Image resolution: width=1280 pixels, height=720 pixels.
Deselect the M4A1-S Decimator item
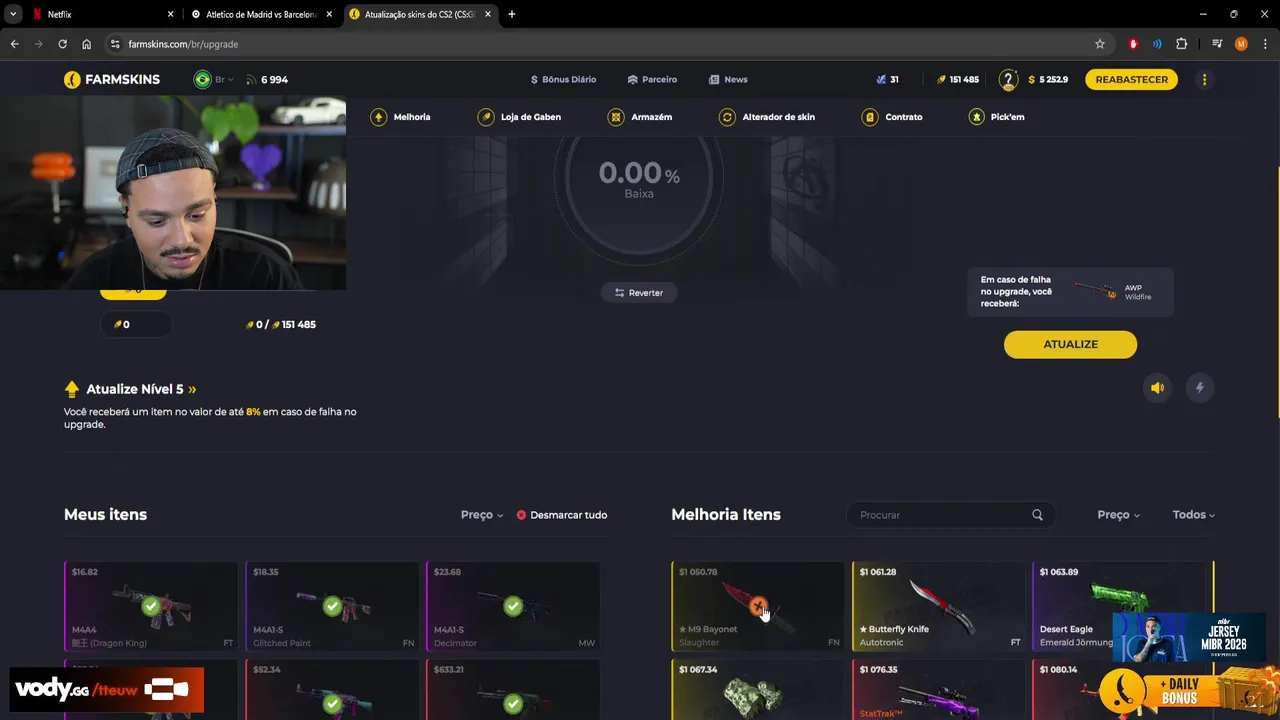coord(513,606)
